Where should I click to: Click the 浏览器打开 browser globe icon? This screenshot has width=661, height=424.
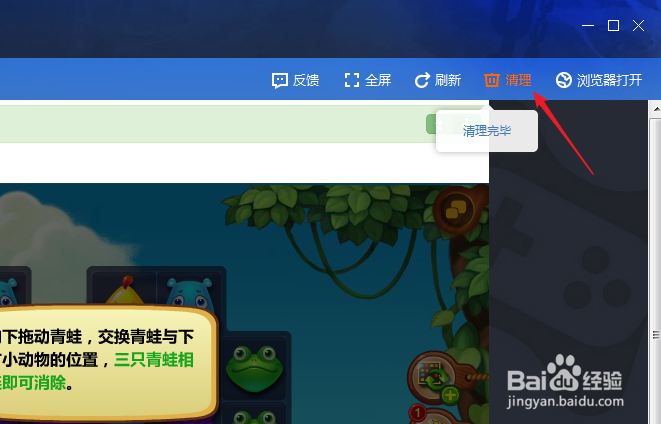tap(564, 80)
